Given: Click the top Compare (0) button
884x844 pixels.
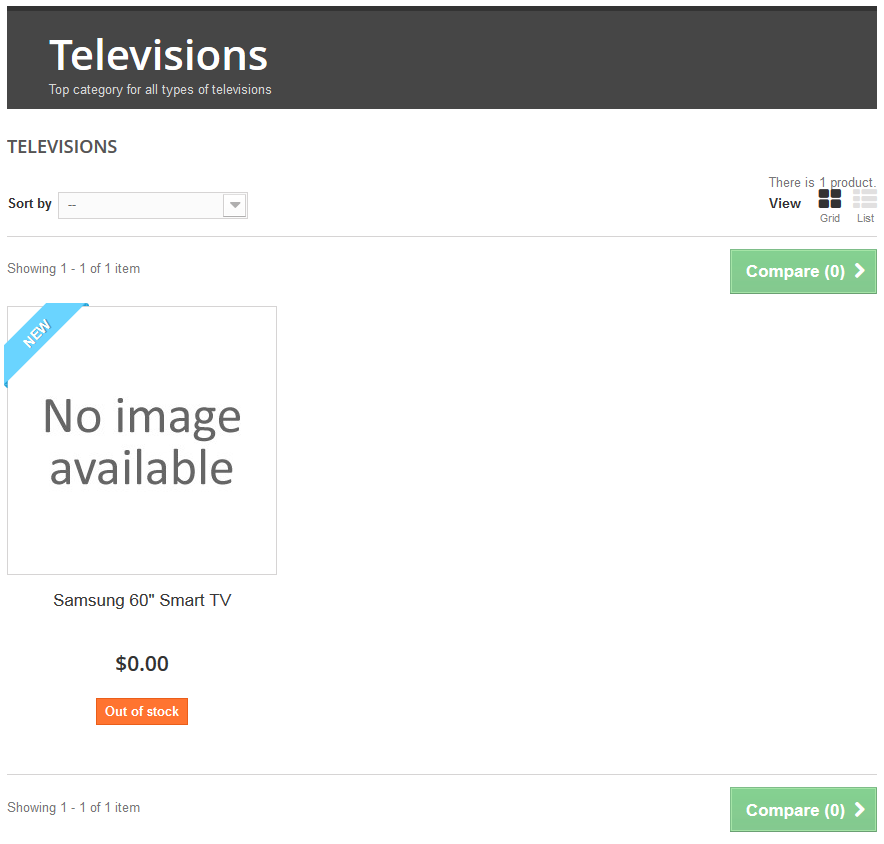Looking at the screenshot, I should pyautogui.click(x=803, y=272).
